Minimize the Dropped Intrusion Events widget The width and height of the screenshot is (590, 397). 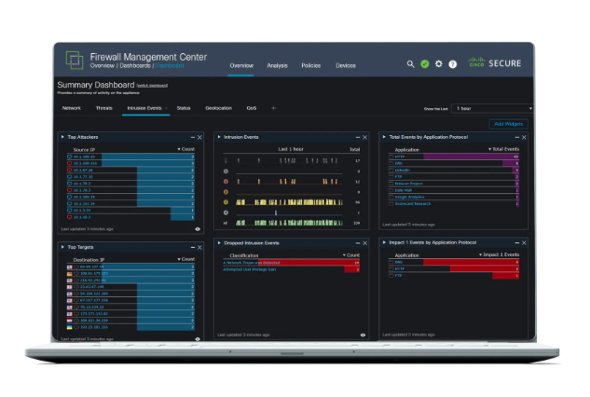pos(357,243)
